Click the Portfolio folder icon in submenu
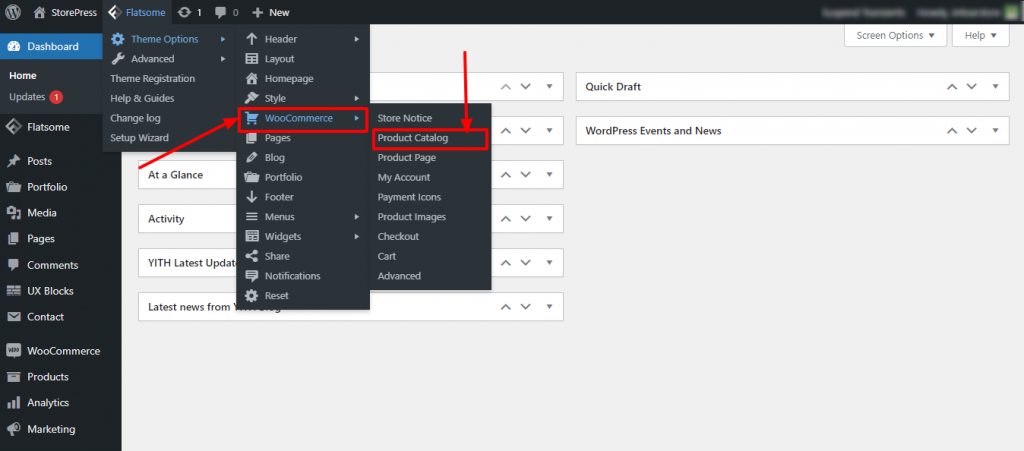This screenshot has height=451, width=1024. pos(251,177)
